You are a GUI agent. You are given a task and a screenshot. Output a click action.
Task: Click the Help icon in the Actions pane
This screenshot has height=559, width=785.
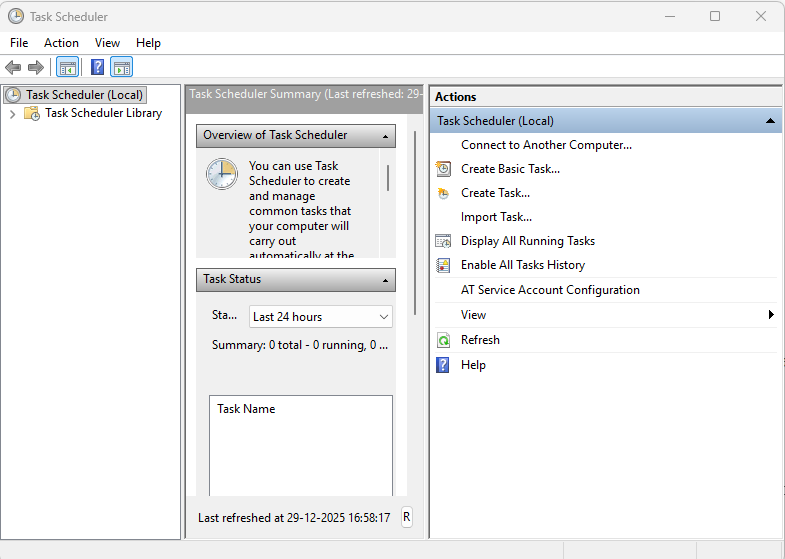click(x=443, y=365)
